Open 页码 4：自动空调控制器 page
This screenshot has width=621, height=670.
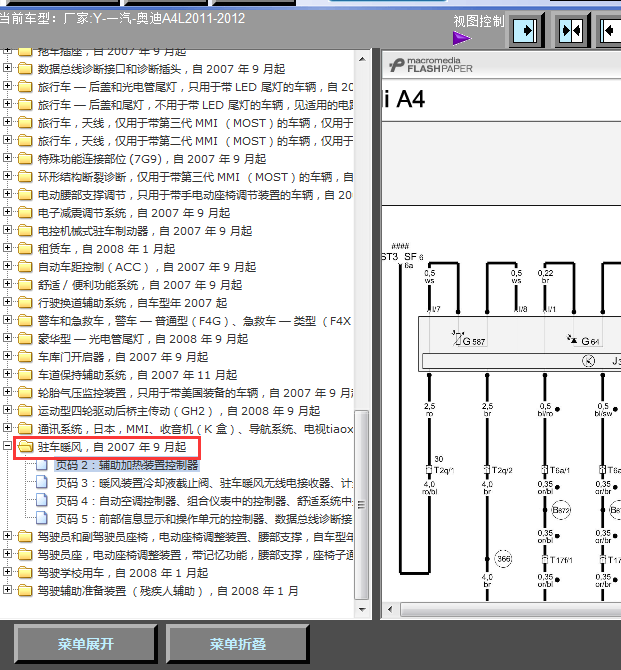204,501
